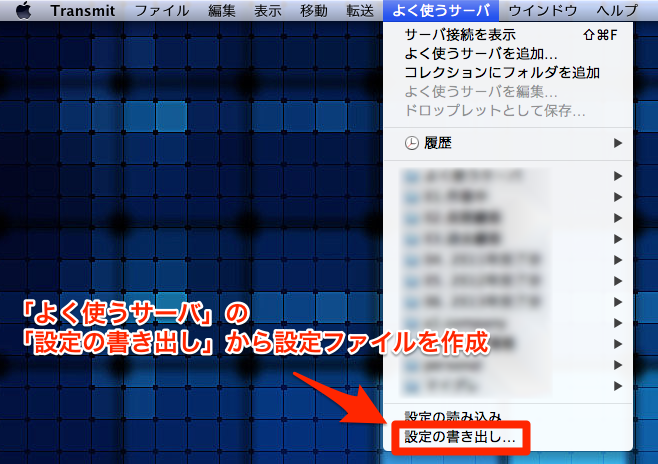Close the highlighted よく使うサーバ menu

439,10
